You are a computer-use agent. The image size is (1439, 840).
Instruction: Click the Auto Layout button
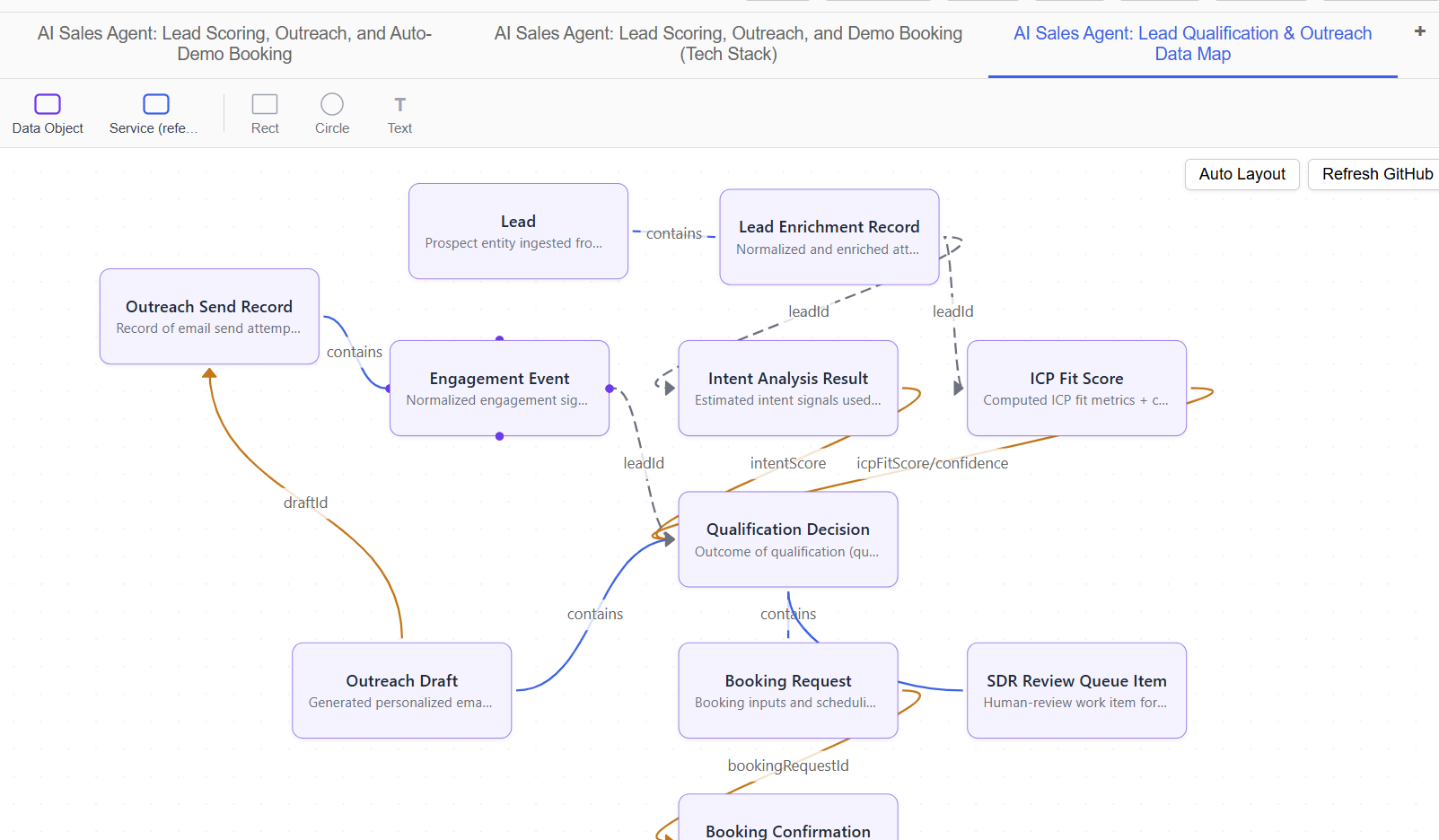1242,174
